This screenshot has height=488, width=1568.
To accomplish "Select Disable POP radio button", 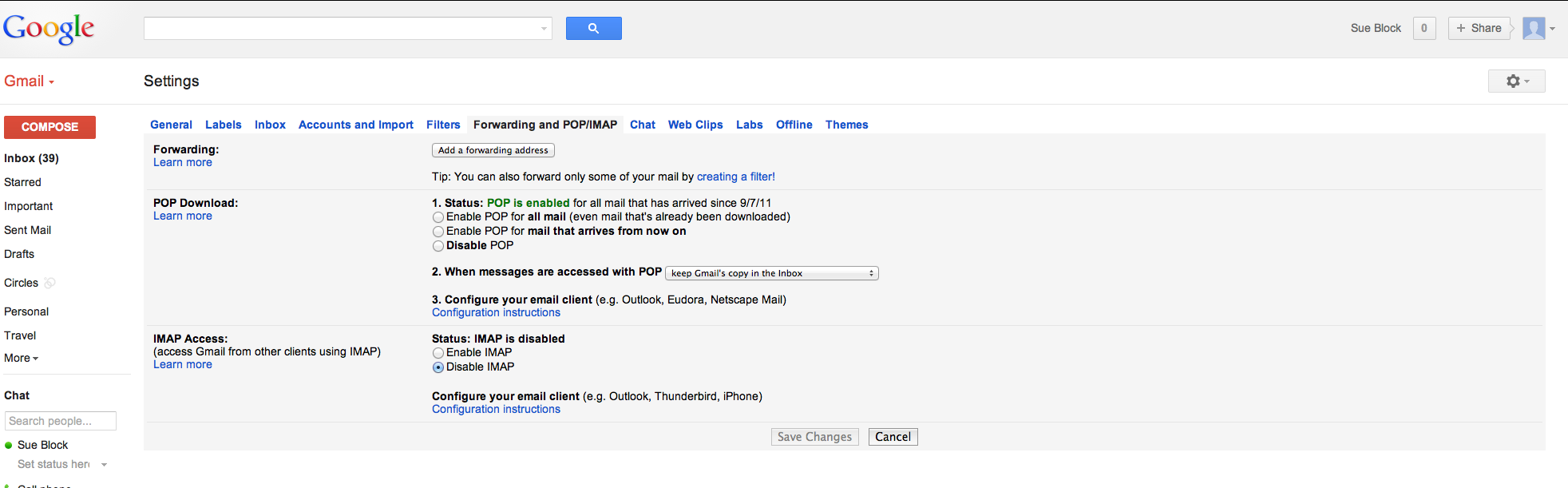I will pos(438,246).
